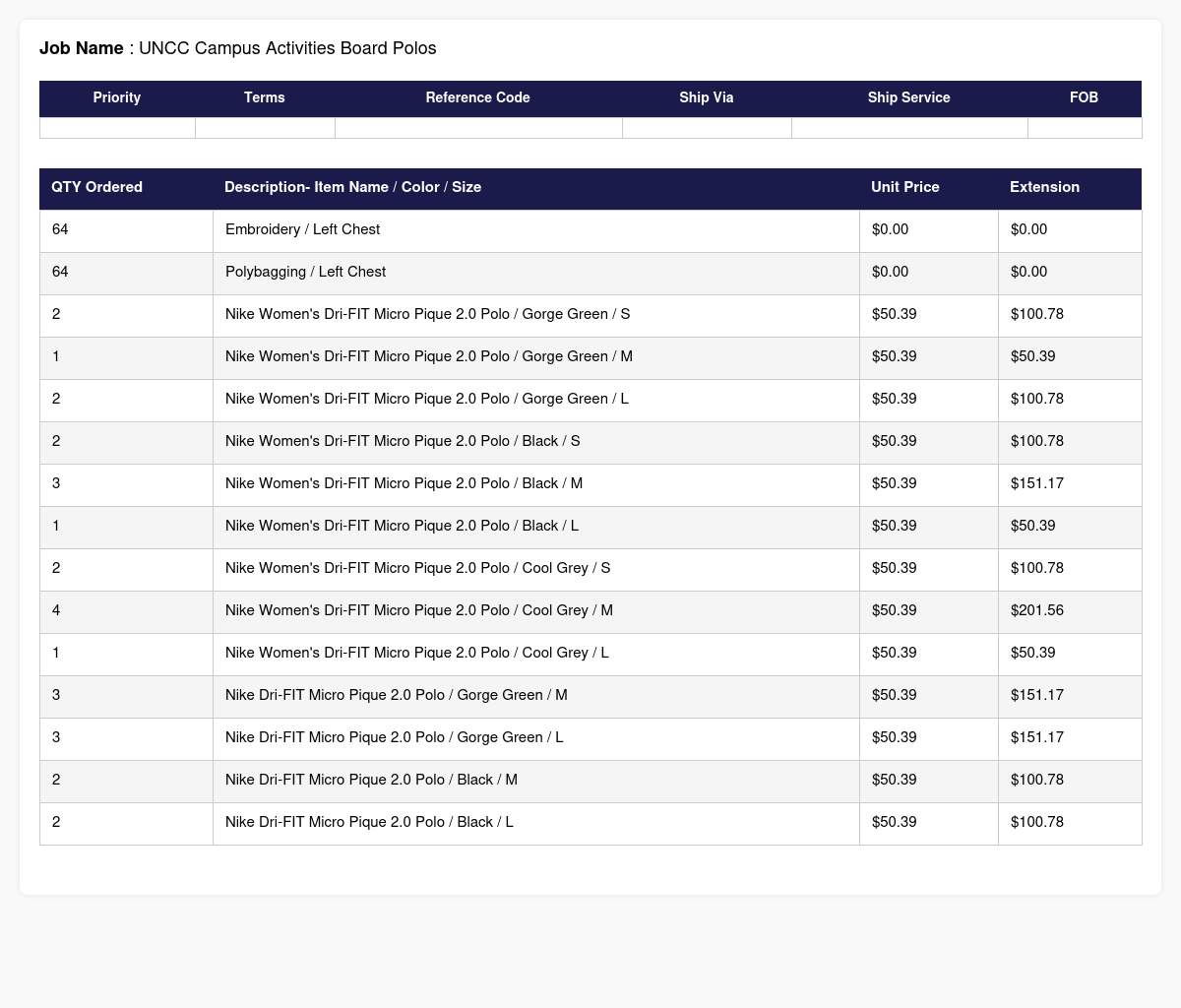Click $151.17 extension for Nike Dri-FIT Gorge Green / L
Image resolution: width=1181 pixels, height=1008 pixels.
1037,737
